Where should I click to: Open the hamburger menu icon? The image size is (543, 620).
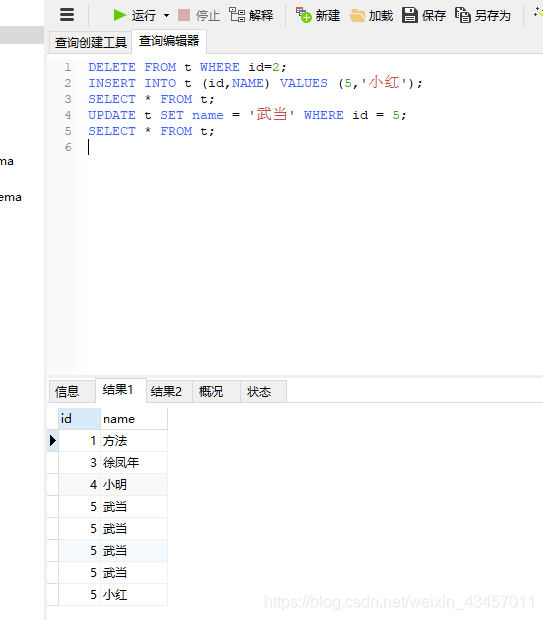[67, 15]
